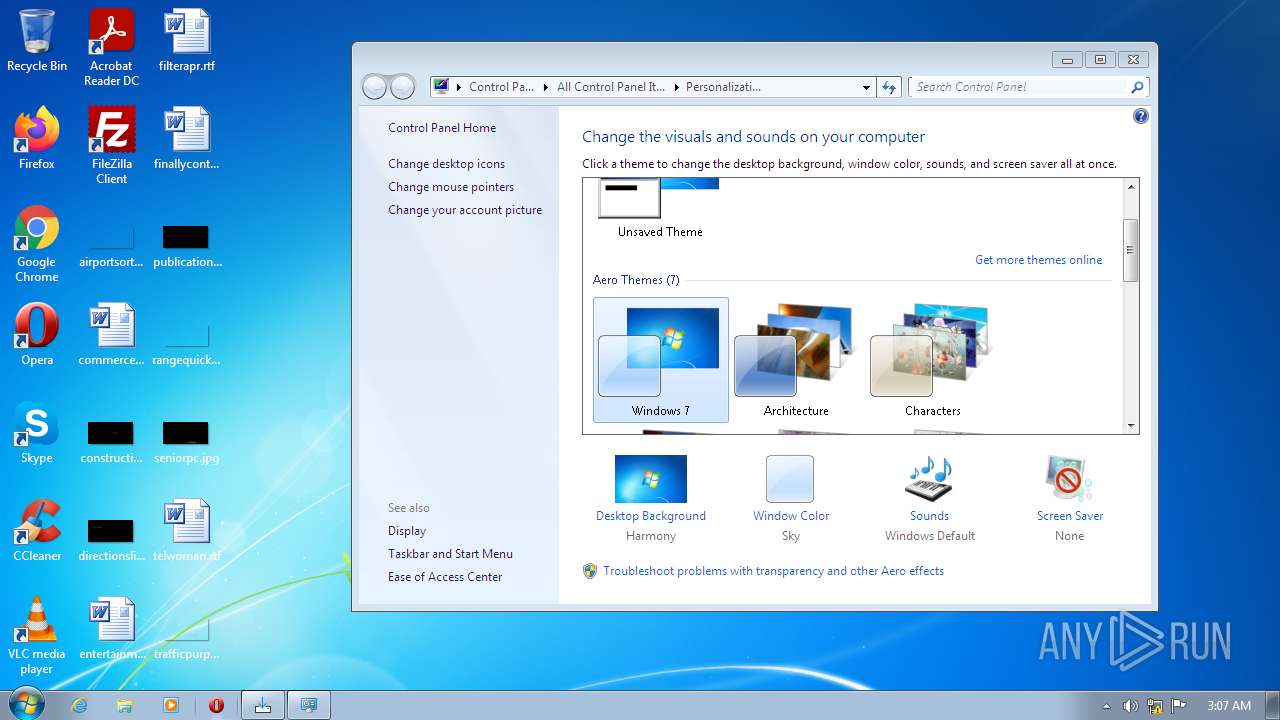Open telwoman.rtf document
This screenshot has width=1280, height=720.
(187, 531)
